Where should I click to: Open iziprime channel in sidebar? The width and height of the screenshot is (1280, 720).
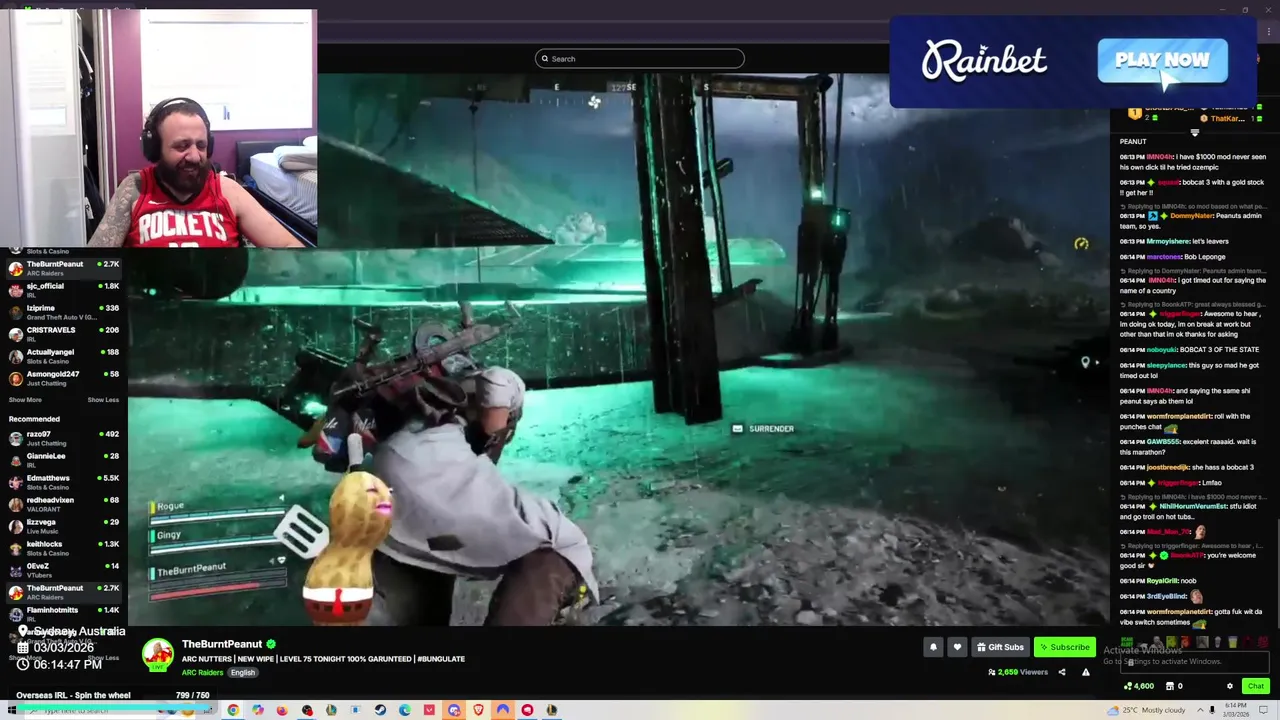pos(65,312)
